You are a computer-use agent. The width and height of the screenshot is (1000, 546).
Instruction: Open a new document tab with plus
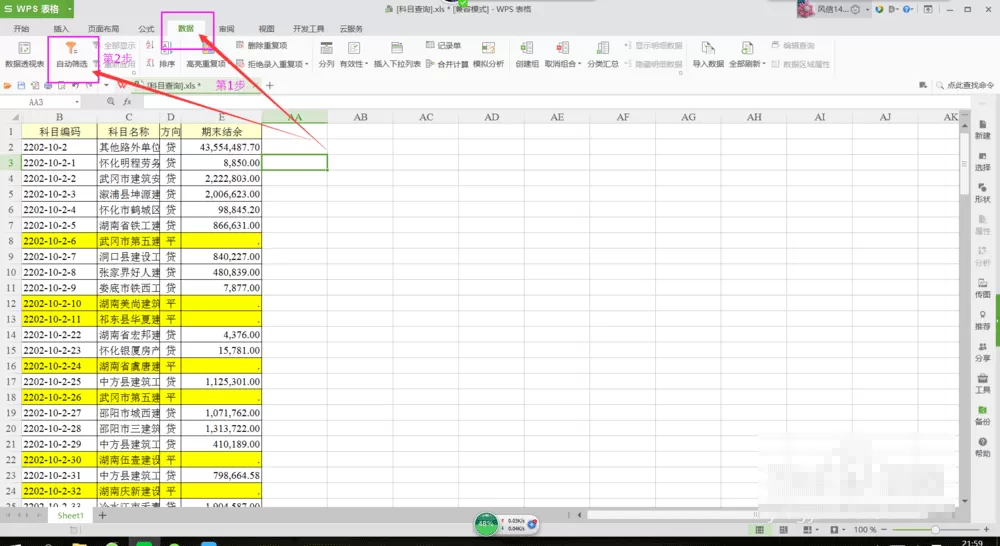(270, 85)
